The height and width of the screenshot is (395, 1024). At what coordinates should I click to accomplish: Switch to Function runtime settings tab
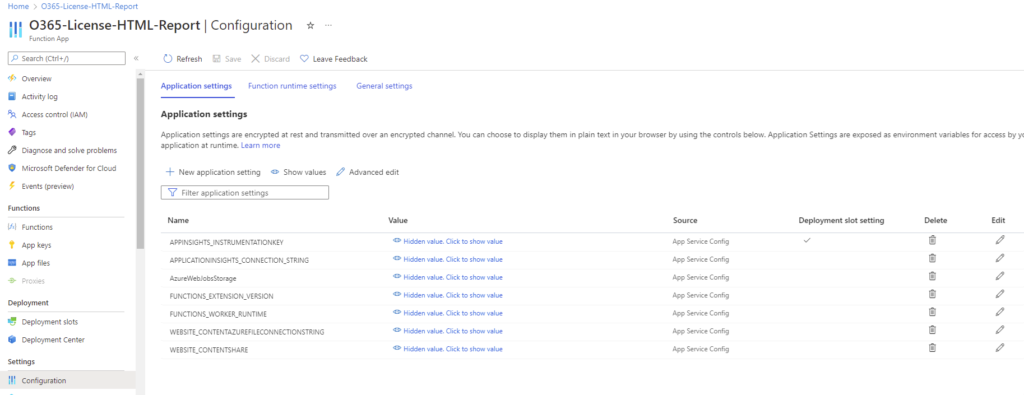pos(292,86)
